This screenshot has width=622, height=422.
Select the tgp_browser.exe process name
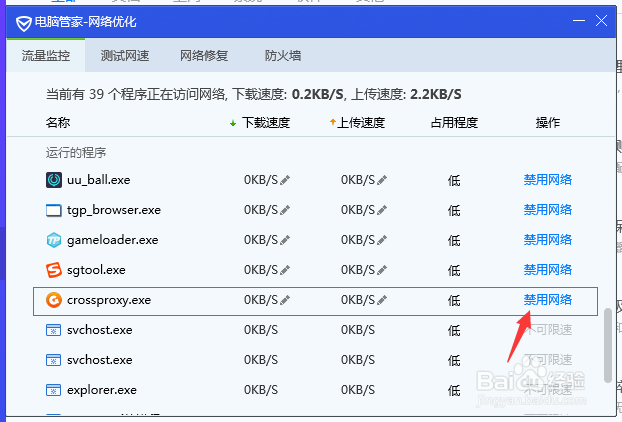114,210
